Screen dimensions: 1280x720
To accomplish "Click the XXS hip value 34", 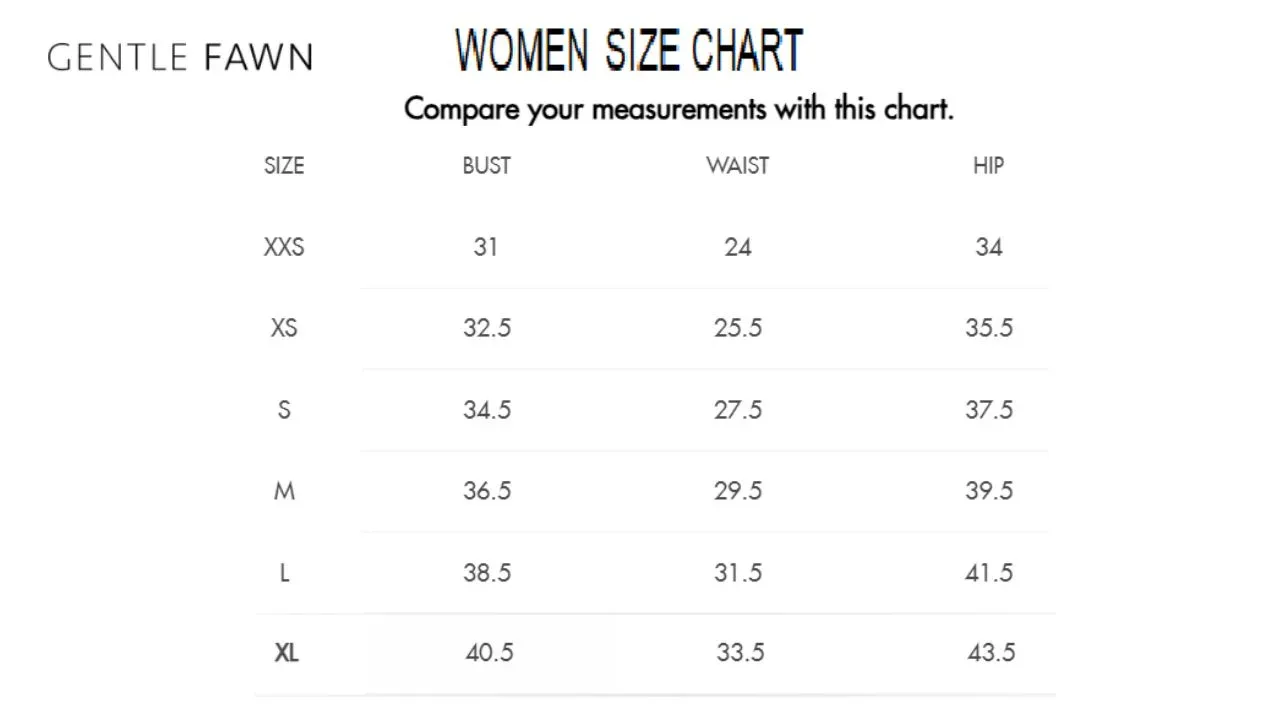I will pyautogui.click(x=989, y=247).
